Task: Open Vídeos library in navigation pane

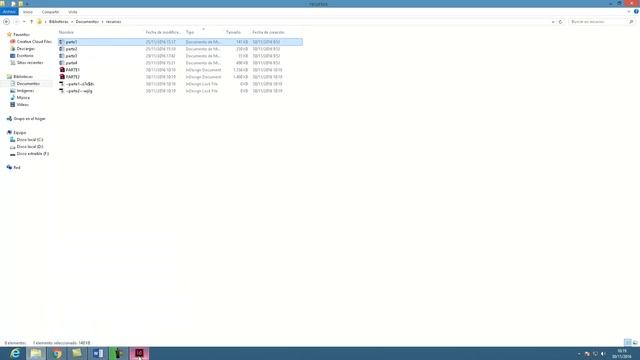Action: tap(22, 104)
